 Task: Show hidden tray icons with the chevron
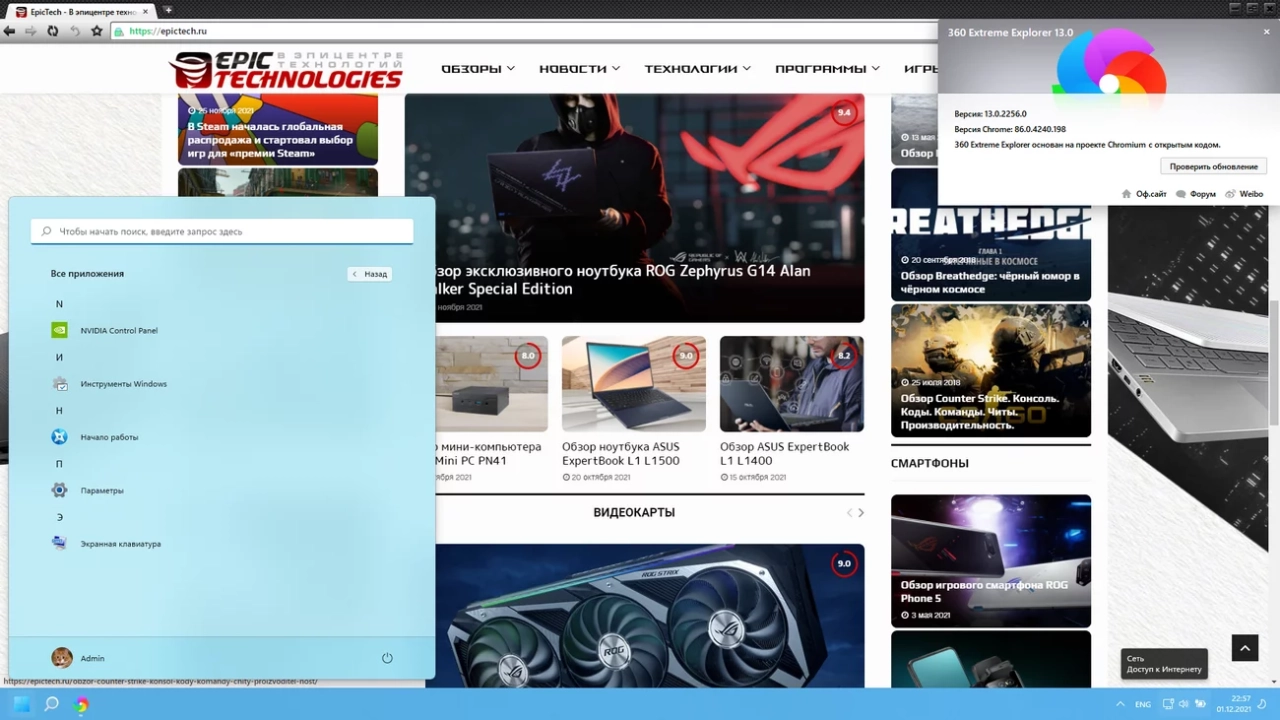point(1120,704)
